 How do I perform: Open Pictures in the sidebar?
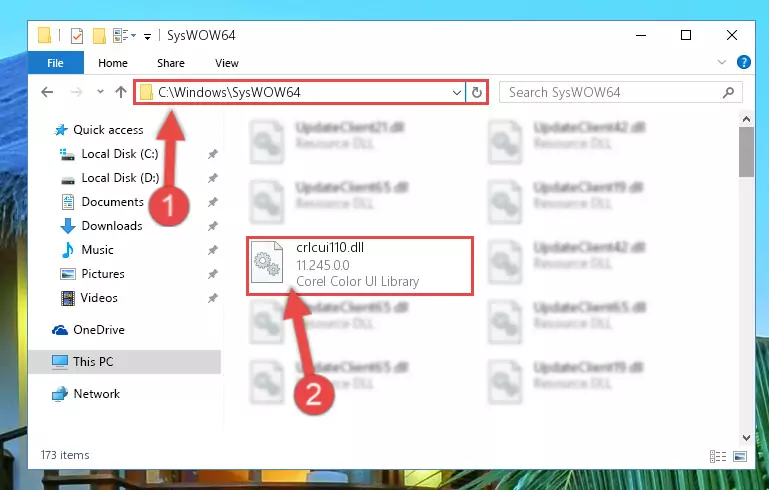point(103,274)
